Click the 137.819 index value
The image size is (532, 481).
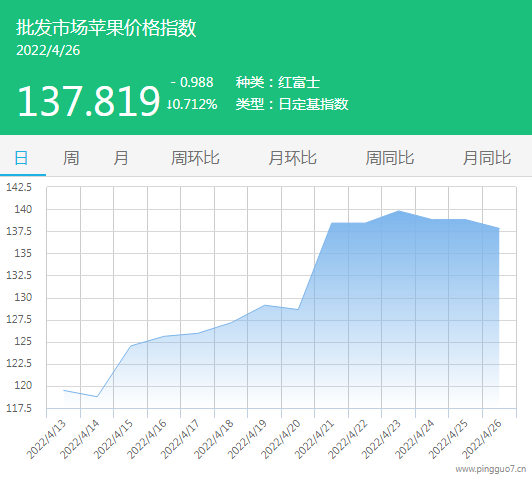pyautogui.click(x=89, y=101)
